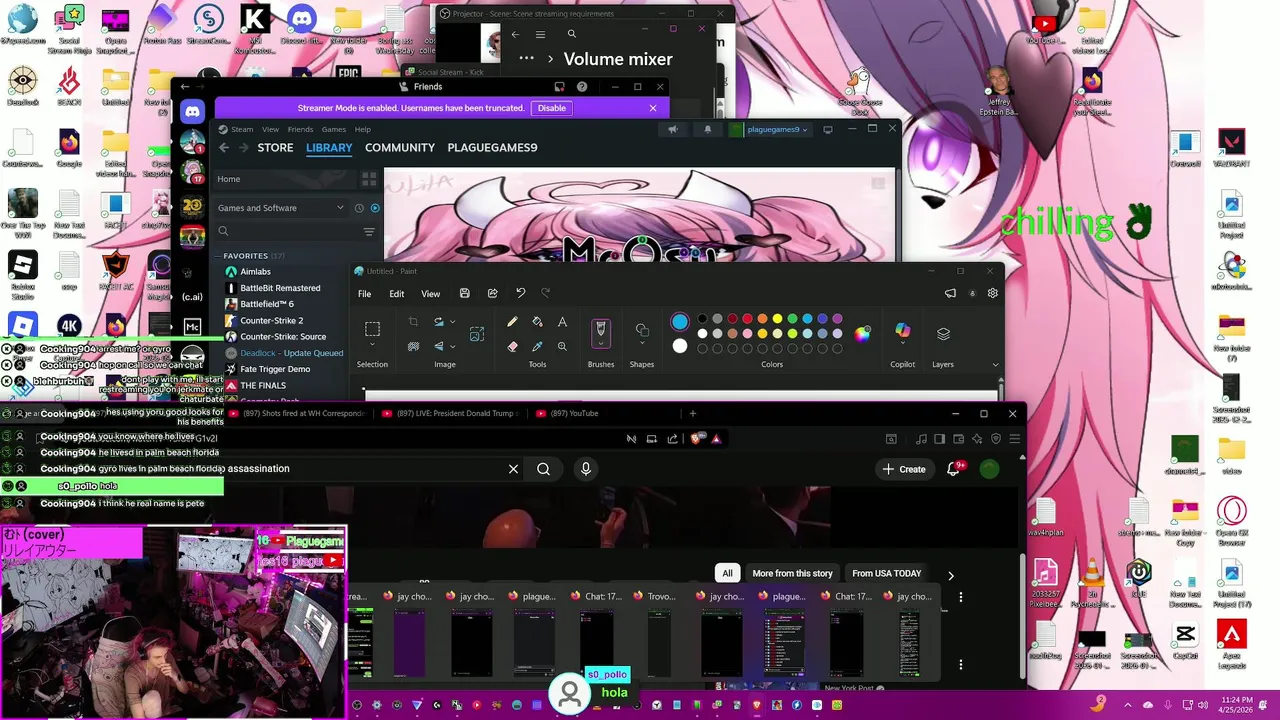Click the YouTube Create button

(904, 469)
